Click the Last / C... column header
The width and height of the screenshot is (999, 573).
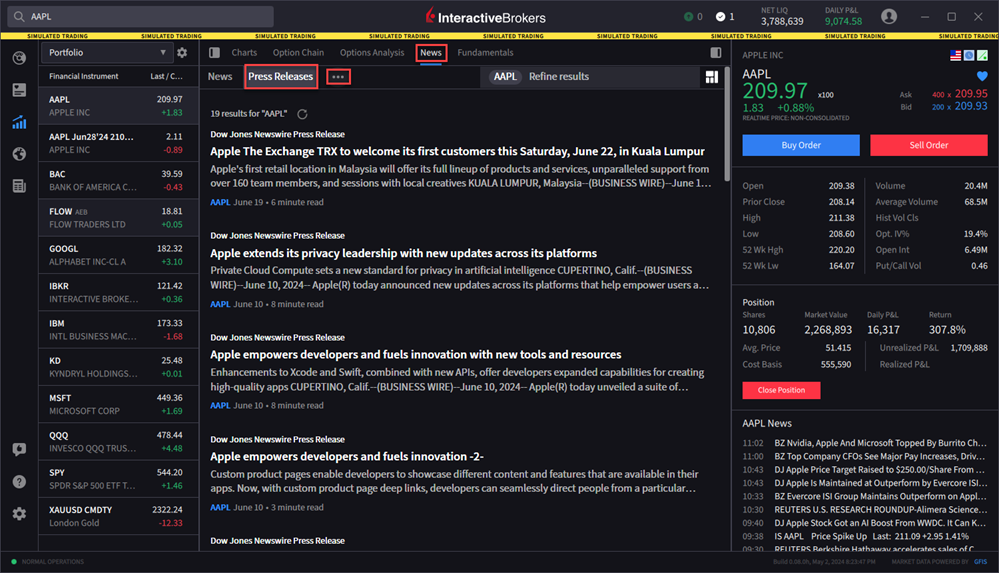pyautogui.click(x=166, y=76)
